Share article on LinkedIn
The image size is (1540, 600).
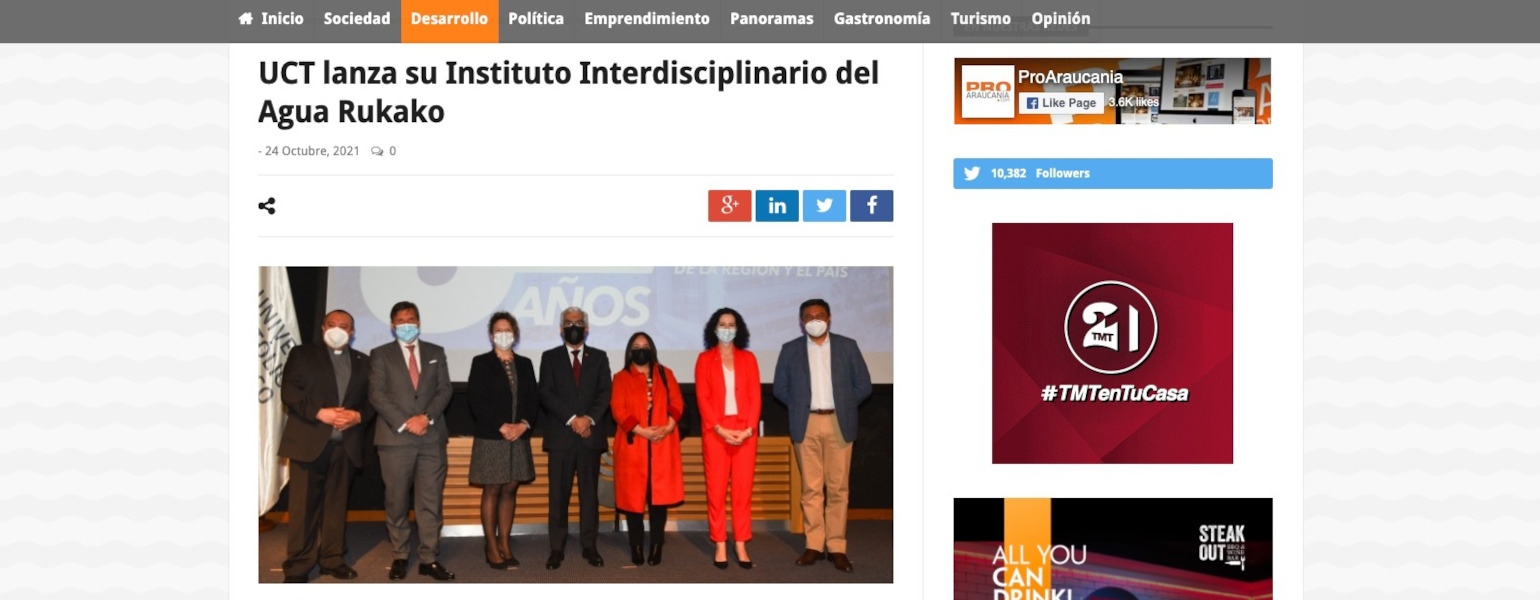click(x=777, y=206)
